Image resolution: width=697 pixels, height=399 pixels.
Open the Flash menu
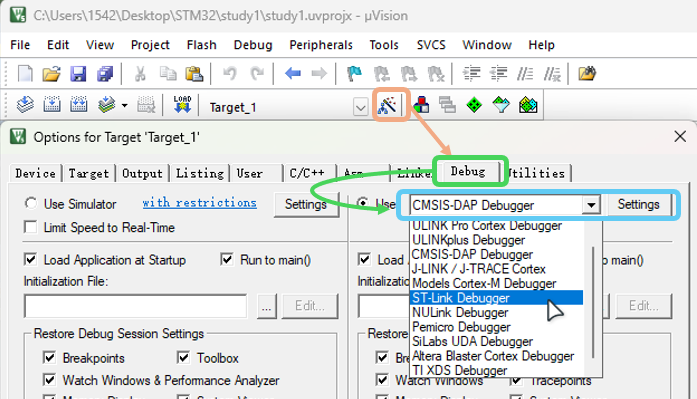click(201, 45)
